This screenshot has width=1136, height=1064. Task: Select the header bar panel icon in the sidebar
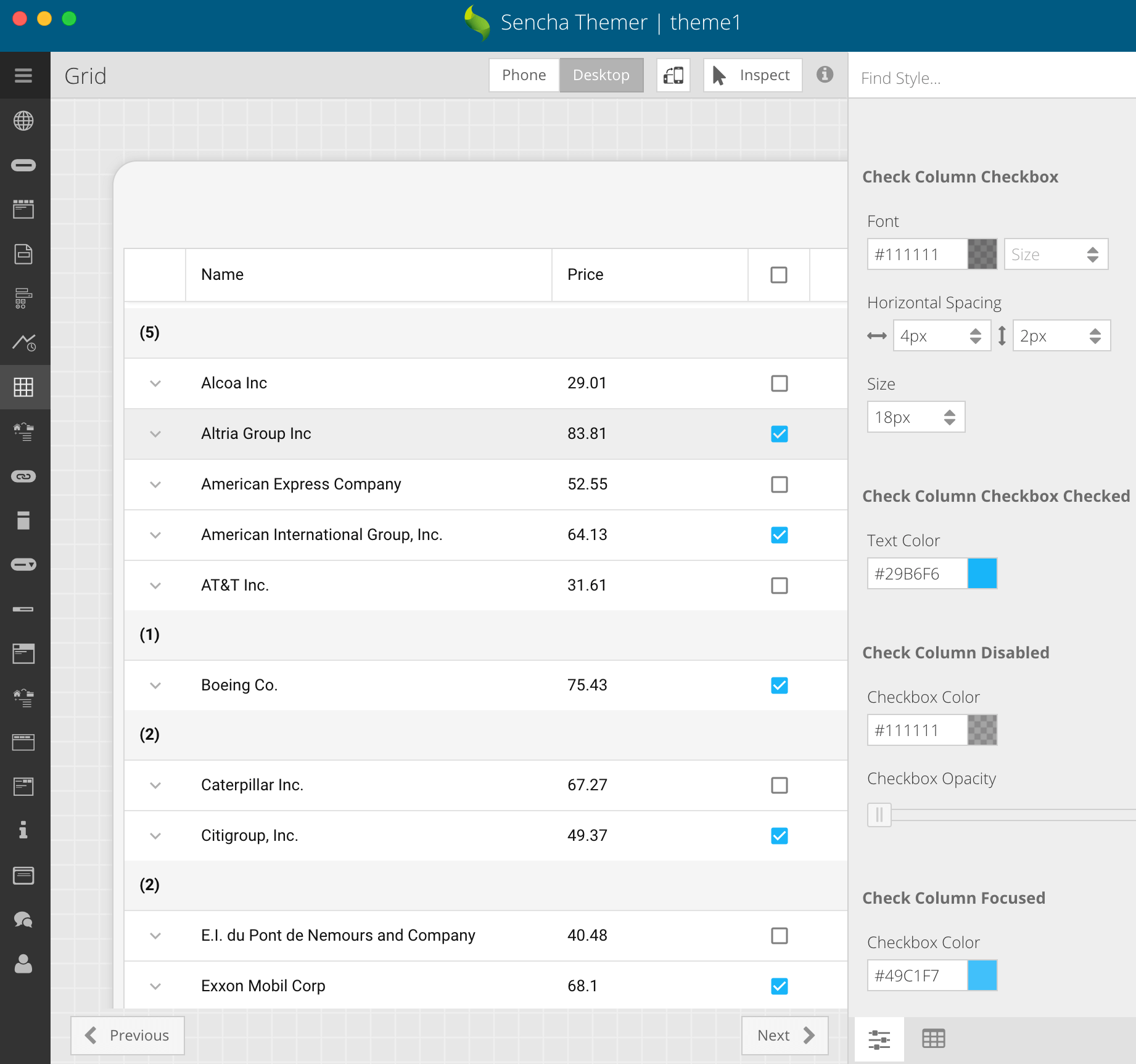[x=23, y=742]
